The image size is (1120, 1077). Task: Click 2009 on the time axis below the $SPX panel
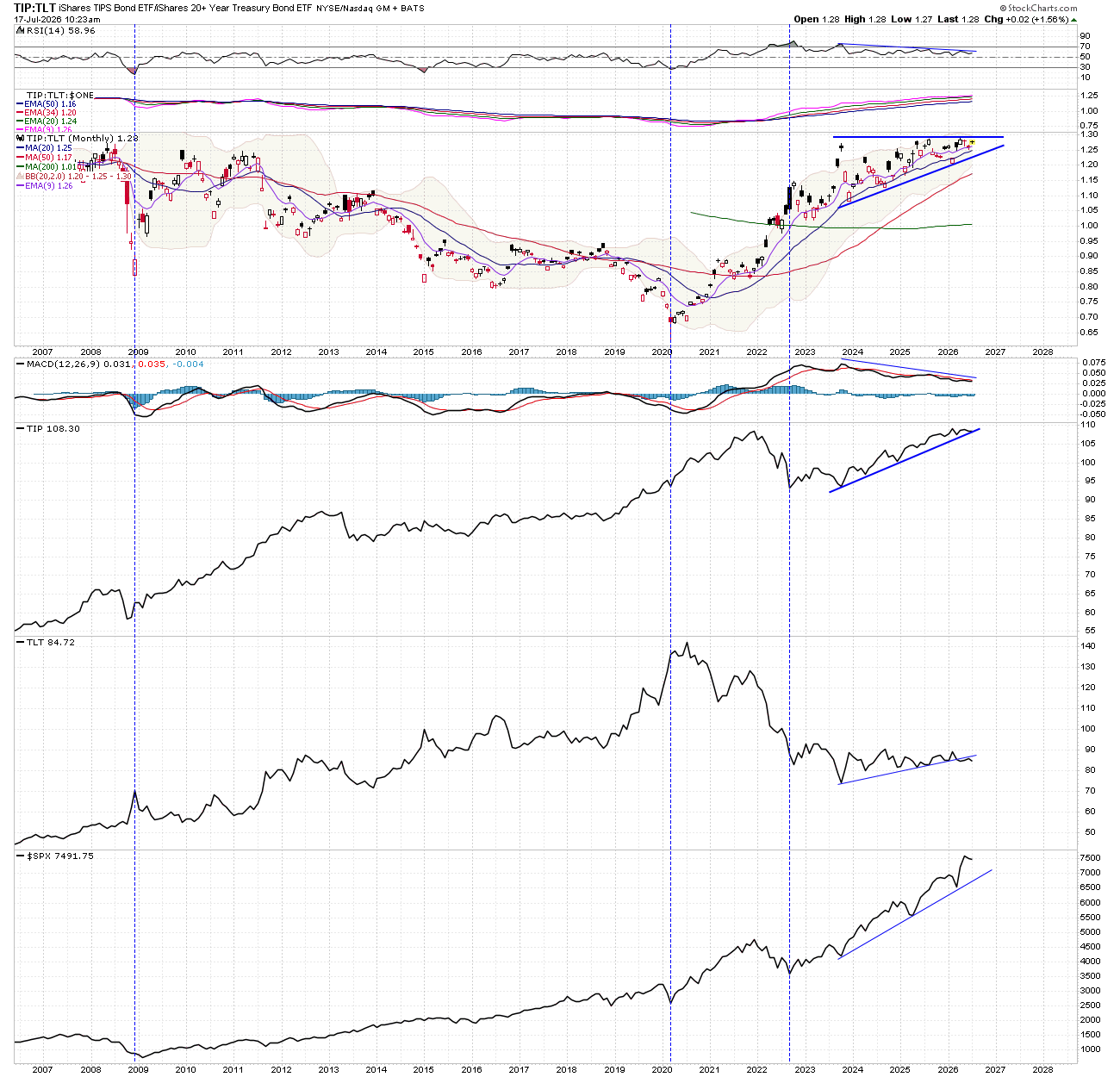(138, 1069)
